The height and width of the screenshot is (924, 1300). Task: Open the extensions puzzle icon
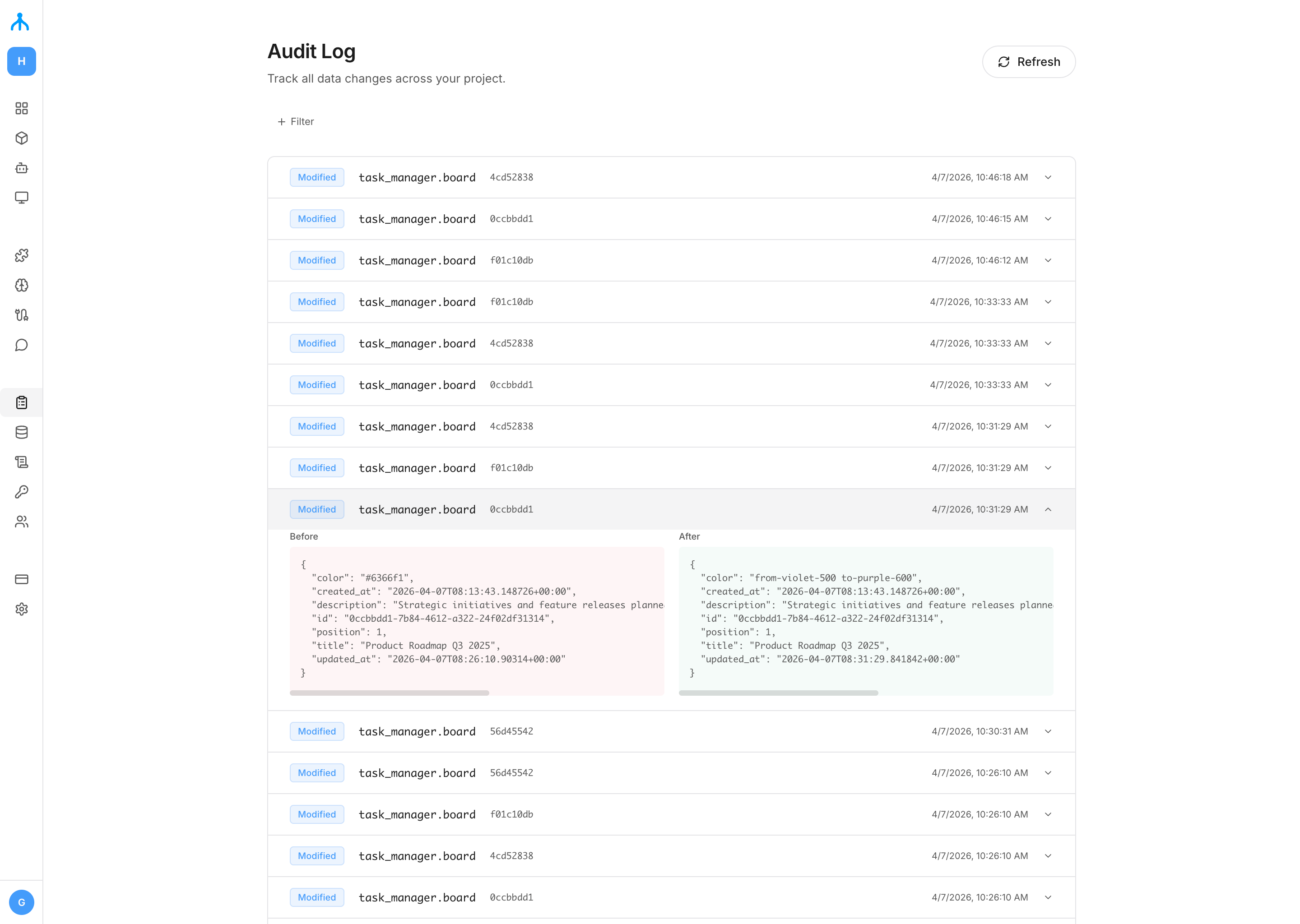click(22, 256)
